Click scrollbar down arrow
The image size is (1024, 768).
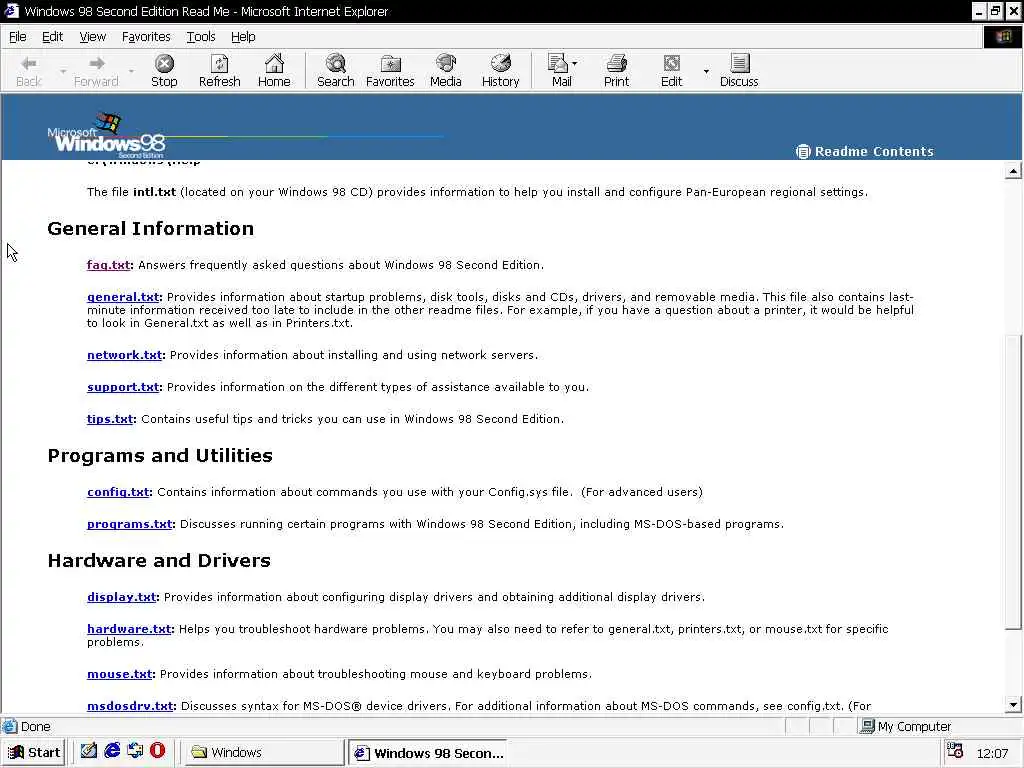point(1013,705)
